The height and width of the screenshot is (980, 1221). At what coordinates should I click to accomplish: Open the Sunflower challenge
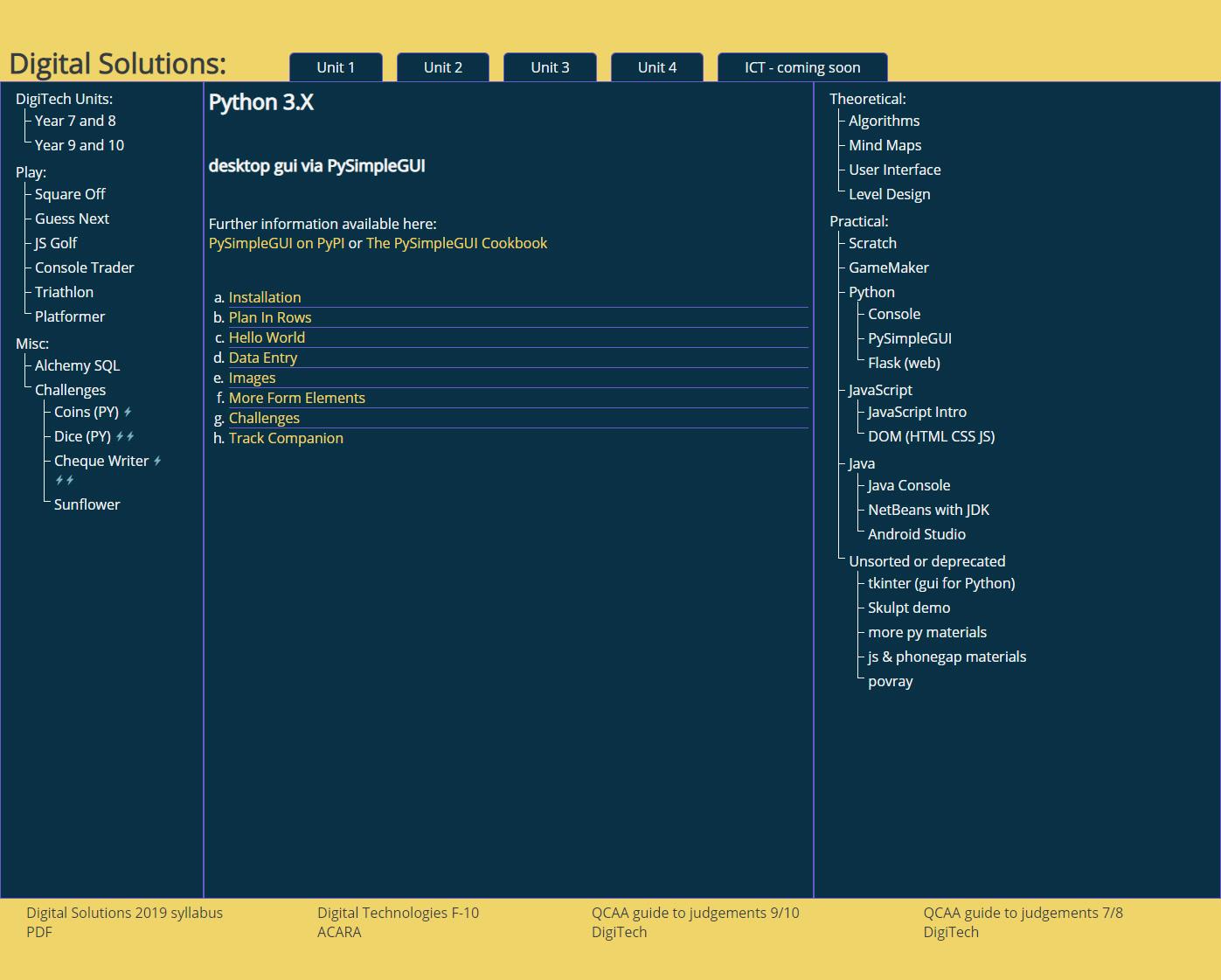pos(87,504)
